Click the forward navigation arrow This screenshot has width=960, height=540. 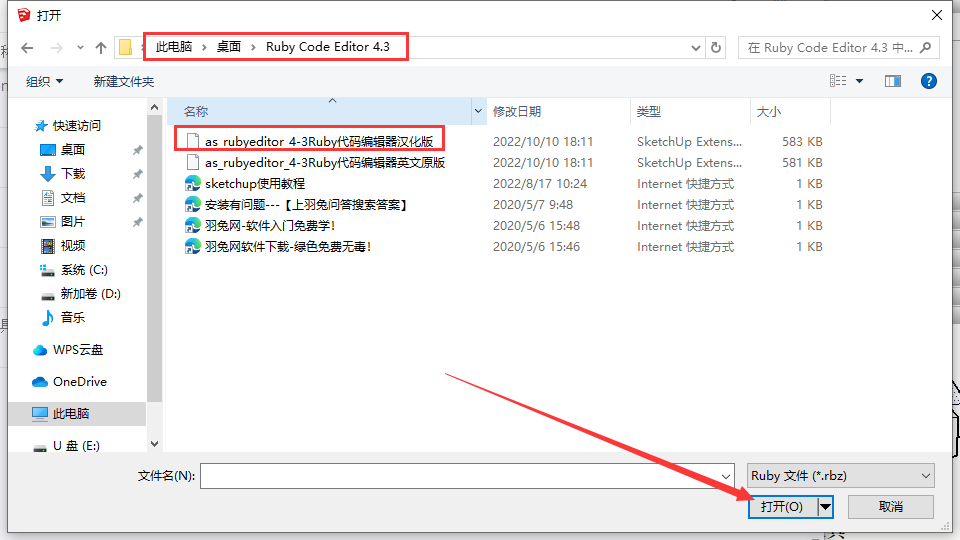click(56, 48)
